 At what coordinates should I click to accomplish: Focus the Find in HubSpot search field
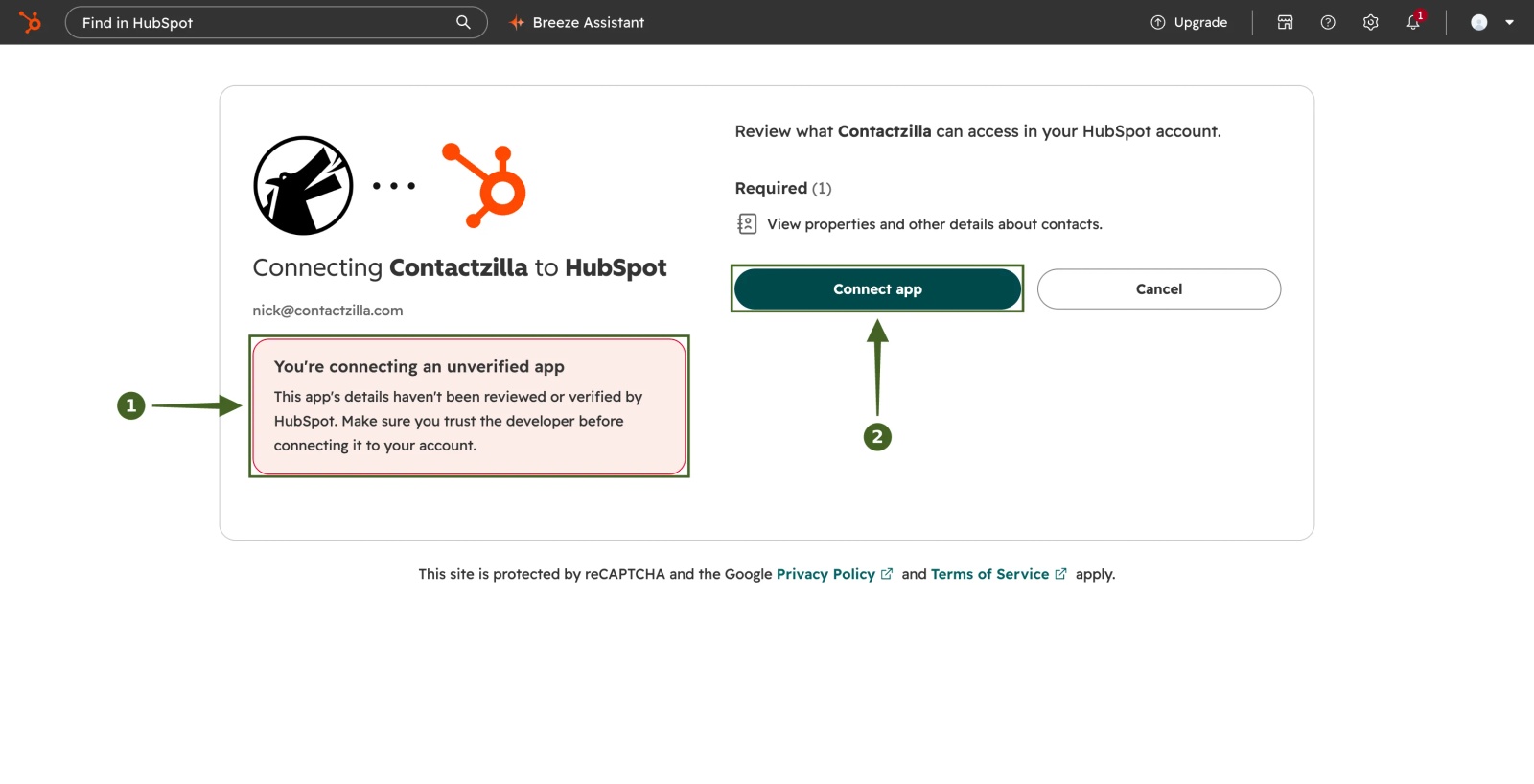[x=276, y=22]
